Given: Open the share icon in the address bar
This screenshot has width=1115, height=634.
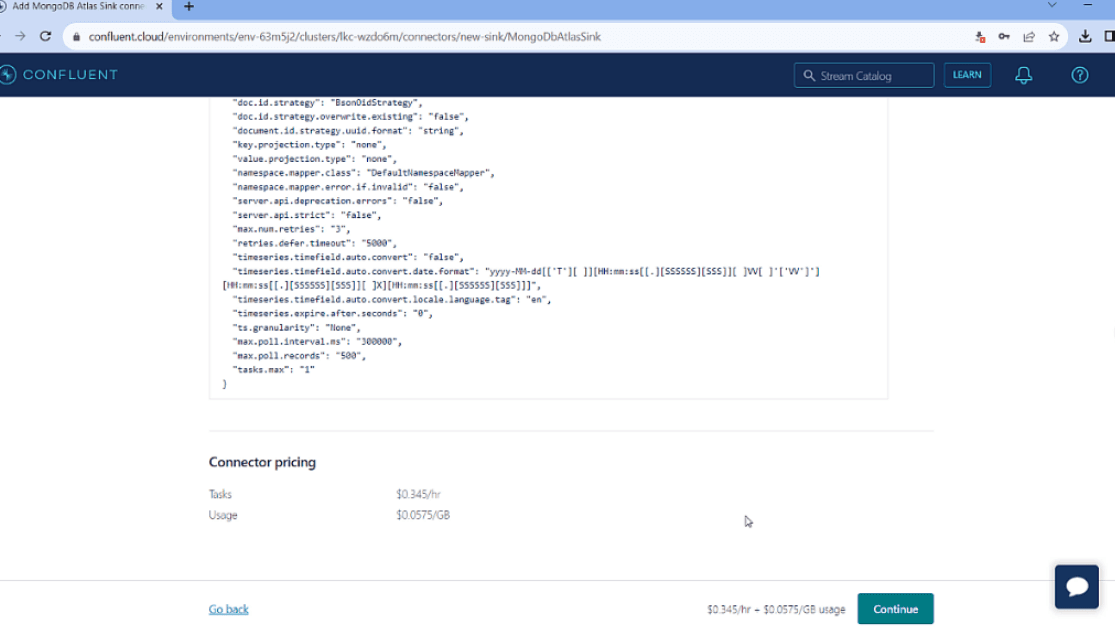Looking at the screenshot, I should click(1029, 36).
